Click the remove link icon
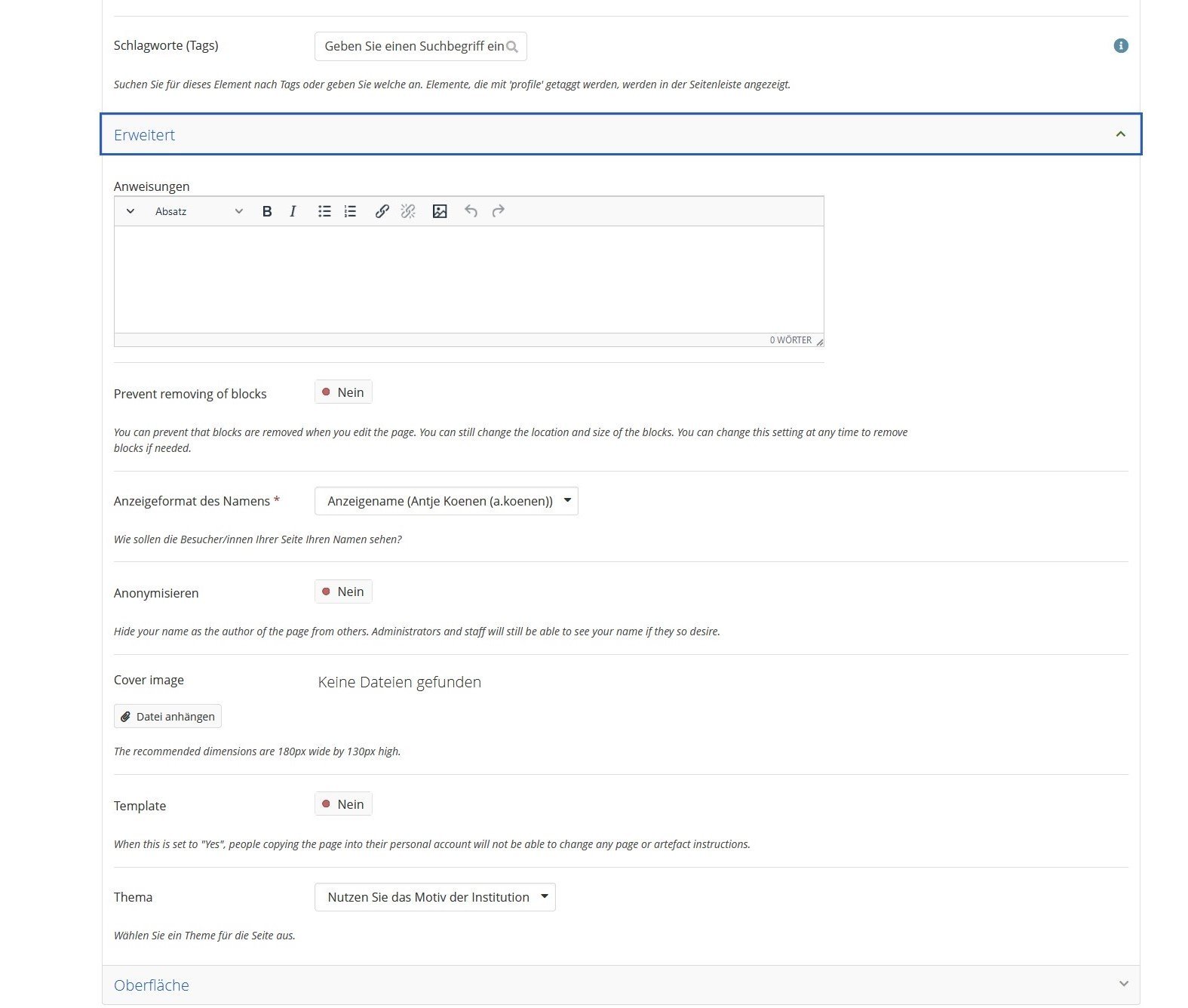This screenshot has height=1008, width=1188. [408, 211]
